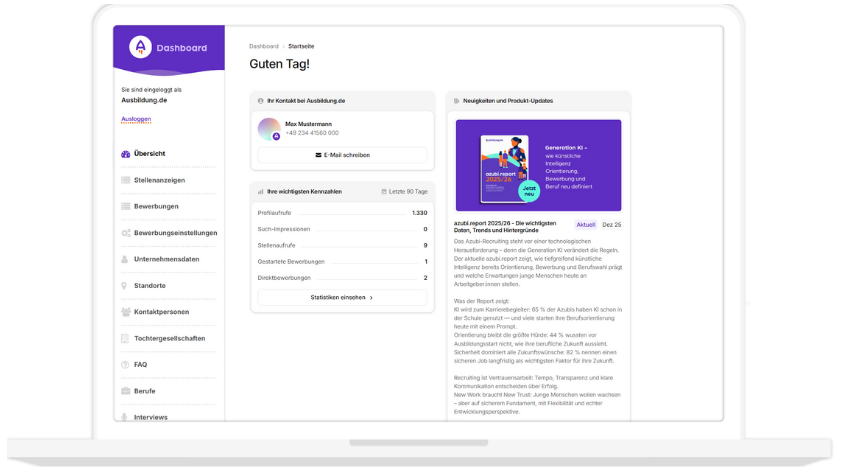
Task: Click the Ausloggen link
Action: 136,119
